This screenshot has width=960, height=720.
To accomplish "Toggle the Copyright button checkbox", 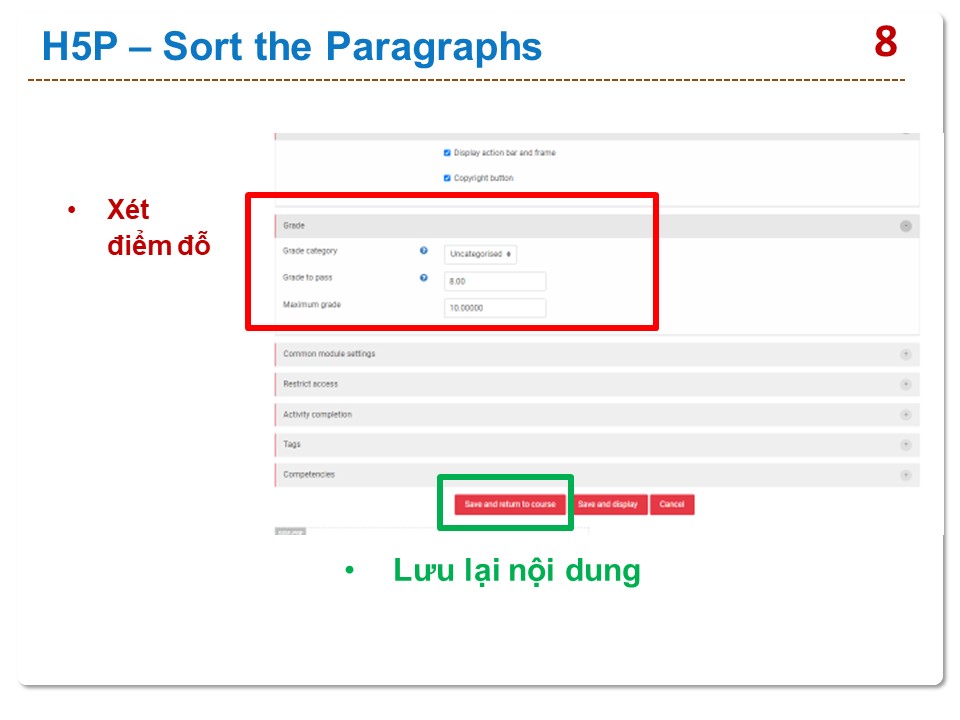I will click(447, 178).
